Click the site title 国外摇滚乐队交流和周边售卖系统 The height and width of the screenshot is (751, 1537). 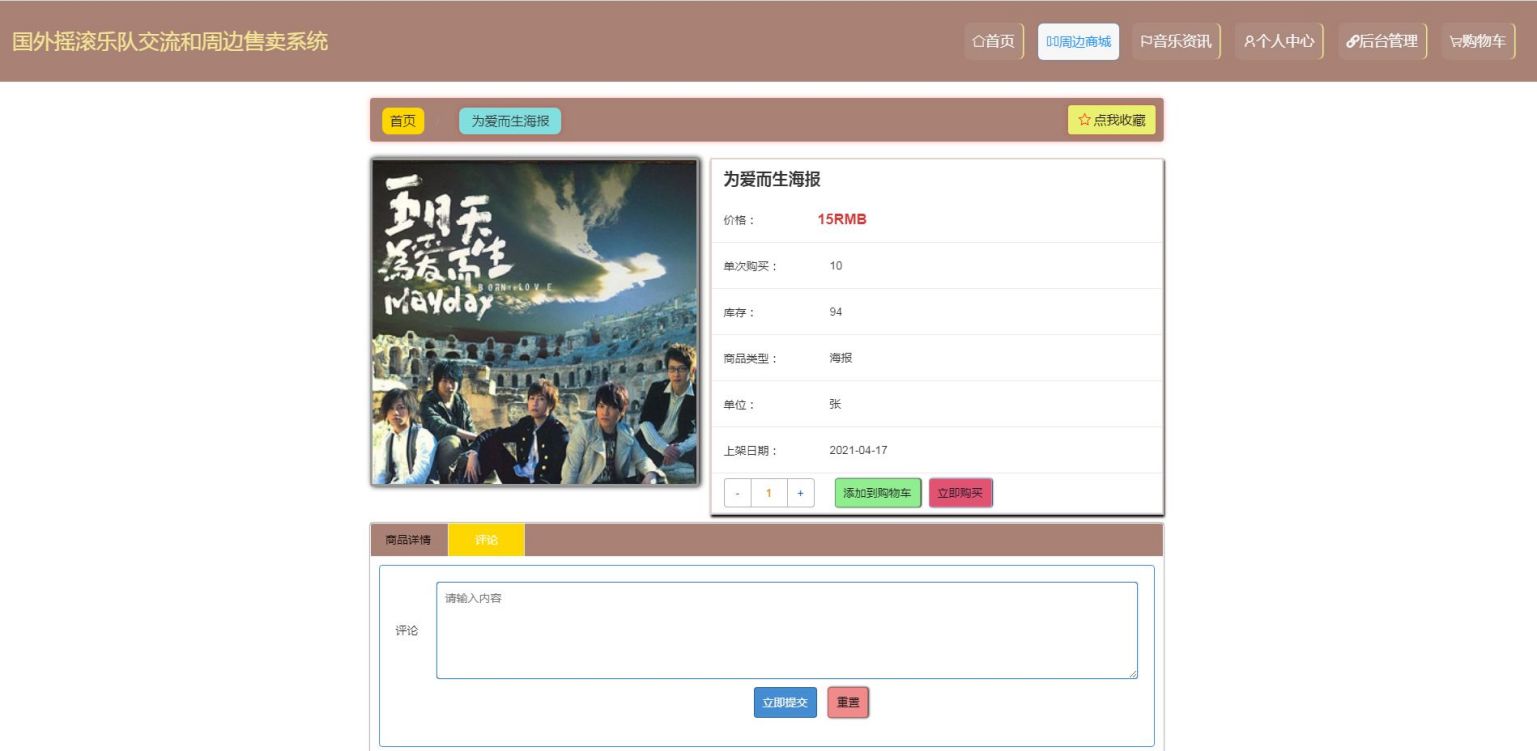(x=170, y=42)
